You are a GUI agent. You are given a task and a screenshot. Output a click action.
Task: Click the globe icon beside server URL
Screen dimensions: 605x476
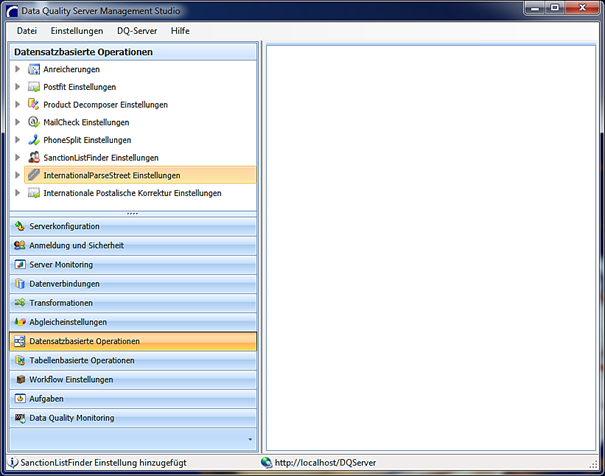click(x=266, y=462)
